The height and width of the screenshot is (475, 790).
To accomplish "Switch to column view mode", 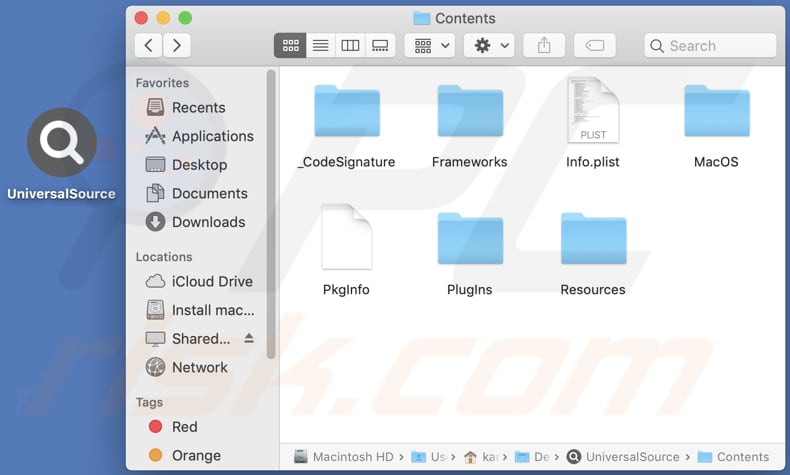I will point(350,45).
